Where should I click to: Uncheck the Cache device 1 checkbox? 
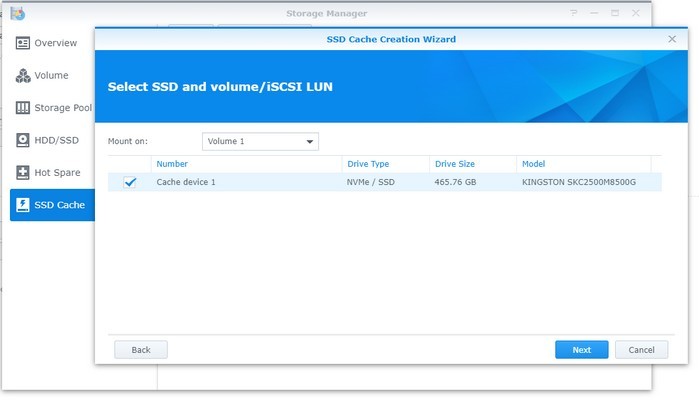point(129,182)
